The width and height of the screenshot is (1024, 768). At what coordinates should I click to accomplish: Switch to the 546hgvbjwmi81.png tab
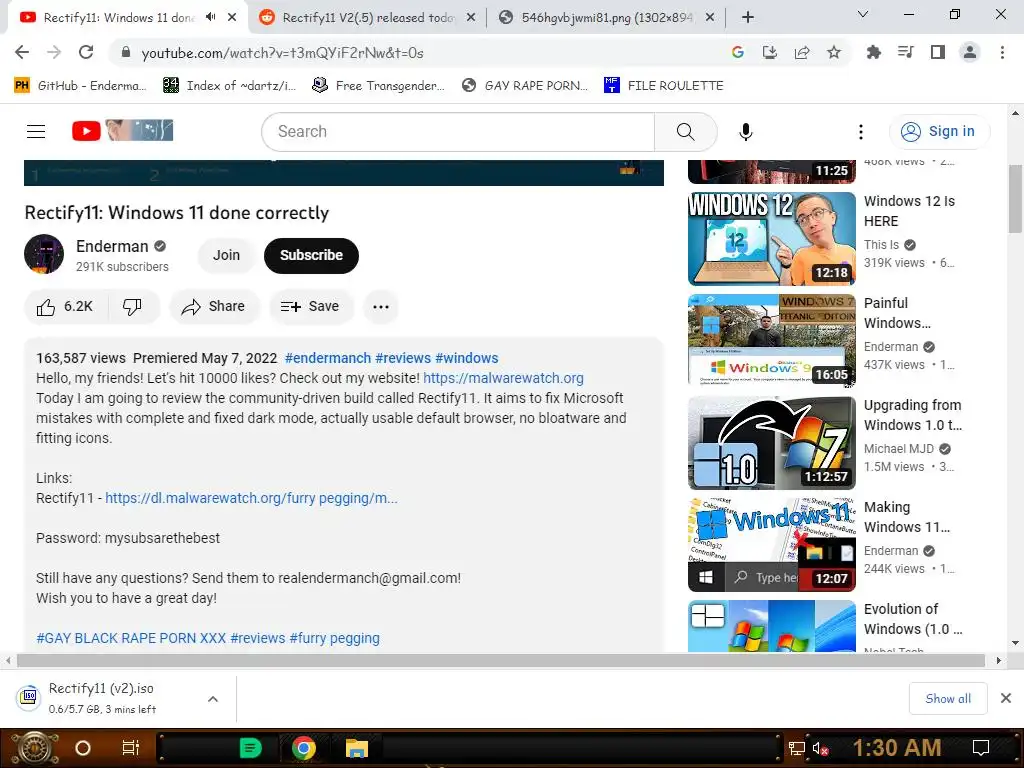[x=605, y=18]
